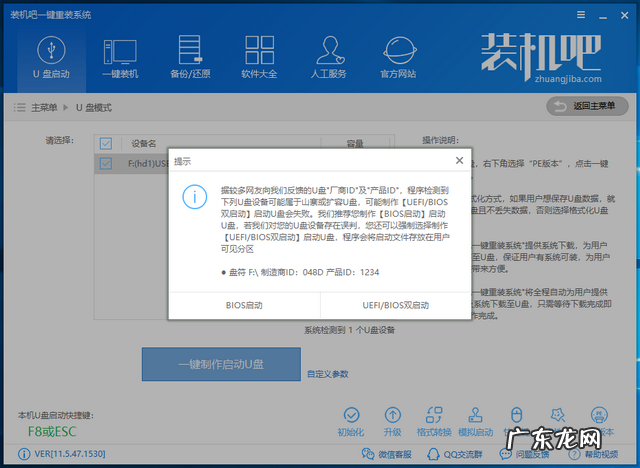Click the 设备名 column header
Screen dimensions: 640x468
(144, 143)
